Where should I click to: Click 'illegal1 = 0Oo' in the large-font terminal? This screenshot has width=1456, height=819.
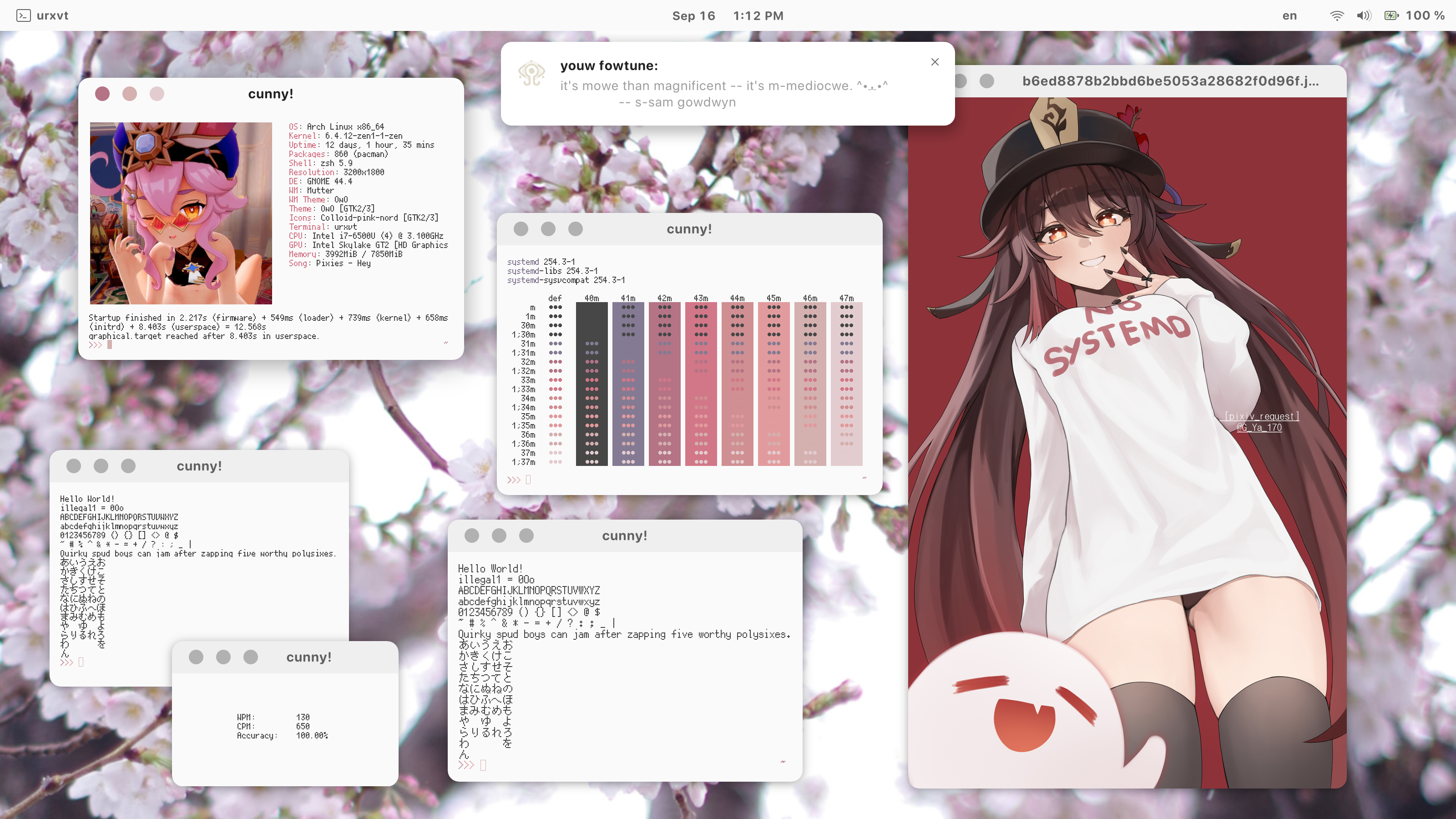click(x=495, y=579)
